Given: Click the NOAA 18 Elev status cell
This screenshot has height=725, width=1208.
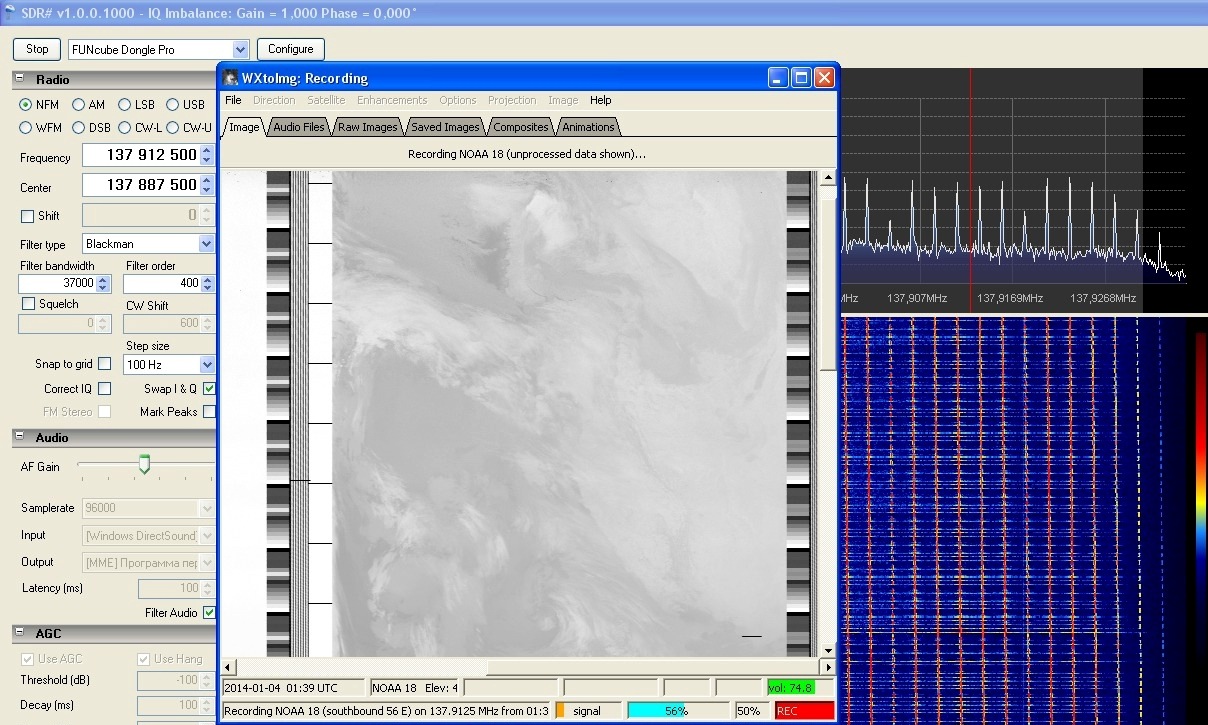Looking at the screenshot, I should pyautogui.click(x=414, y=687).
